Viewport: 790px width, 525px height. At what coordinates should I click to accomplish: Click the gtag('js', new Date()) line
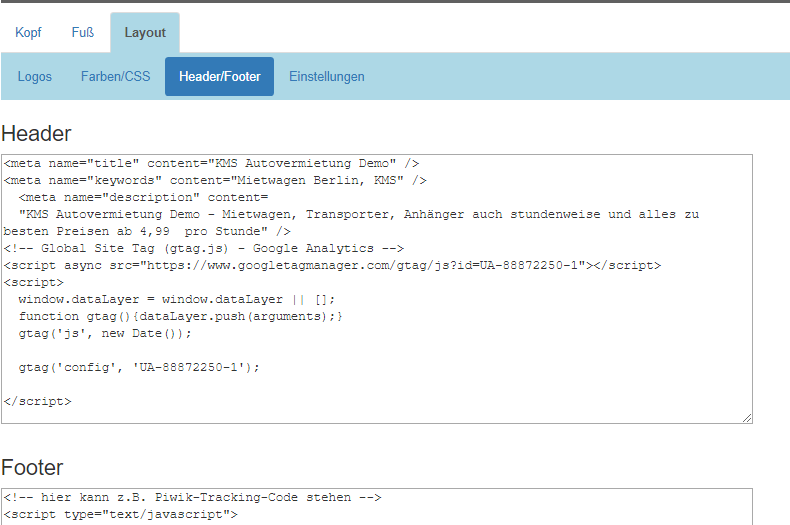pyautogui.click(x=105, y=334)
